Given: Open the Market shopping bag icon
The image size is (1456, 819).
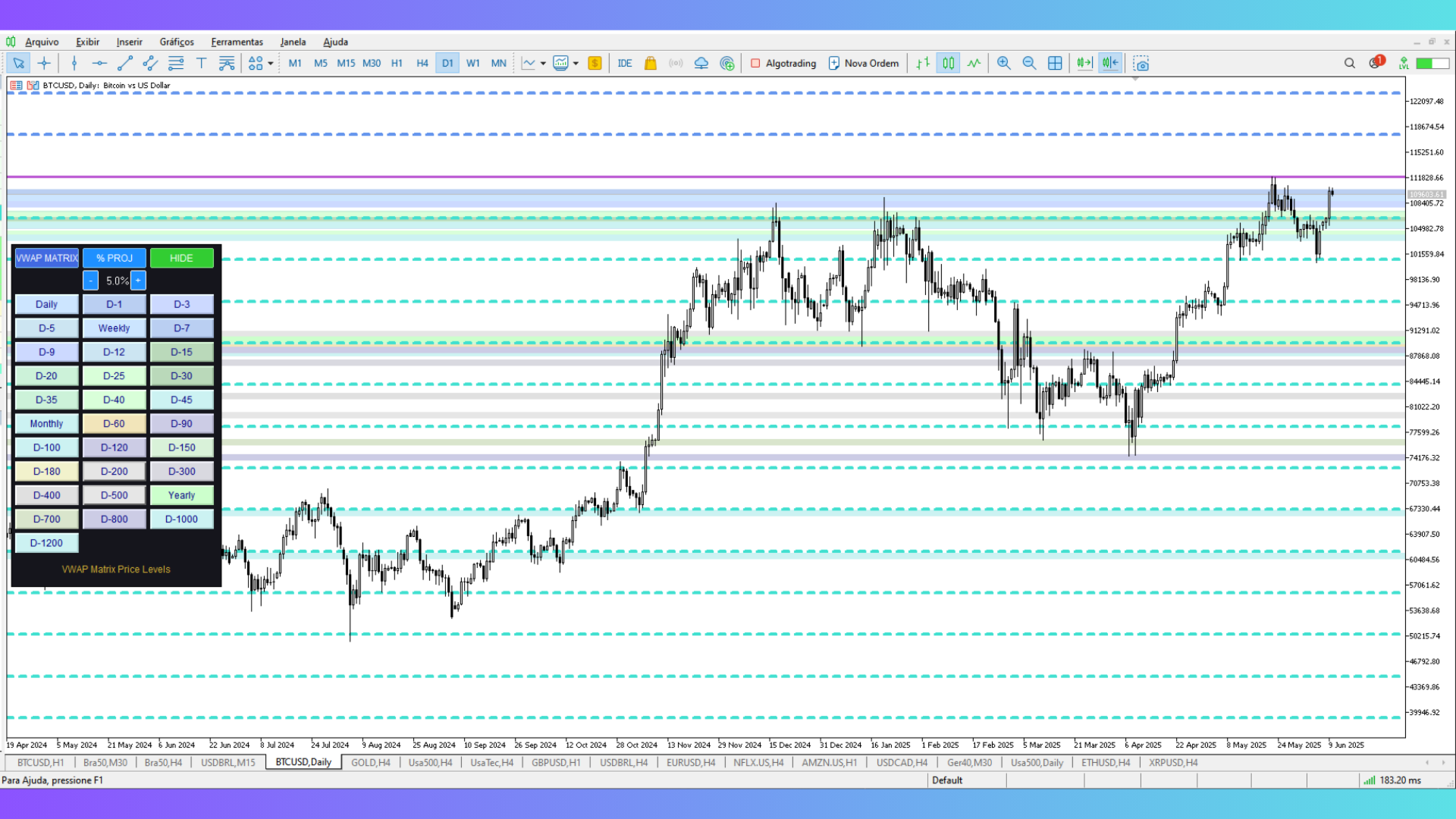Looking at the screenshot, I should point(650,64).
